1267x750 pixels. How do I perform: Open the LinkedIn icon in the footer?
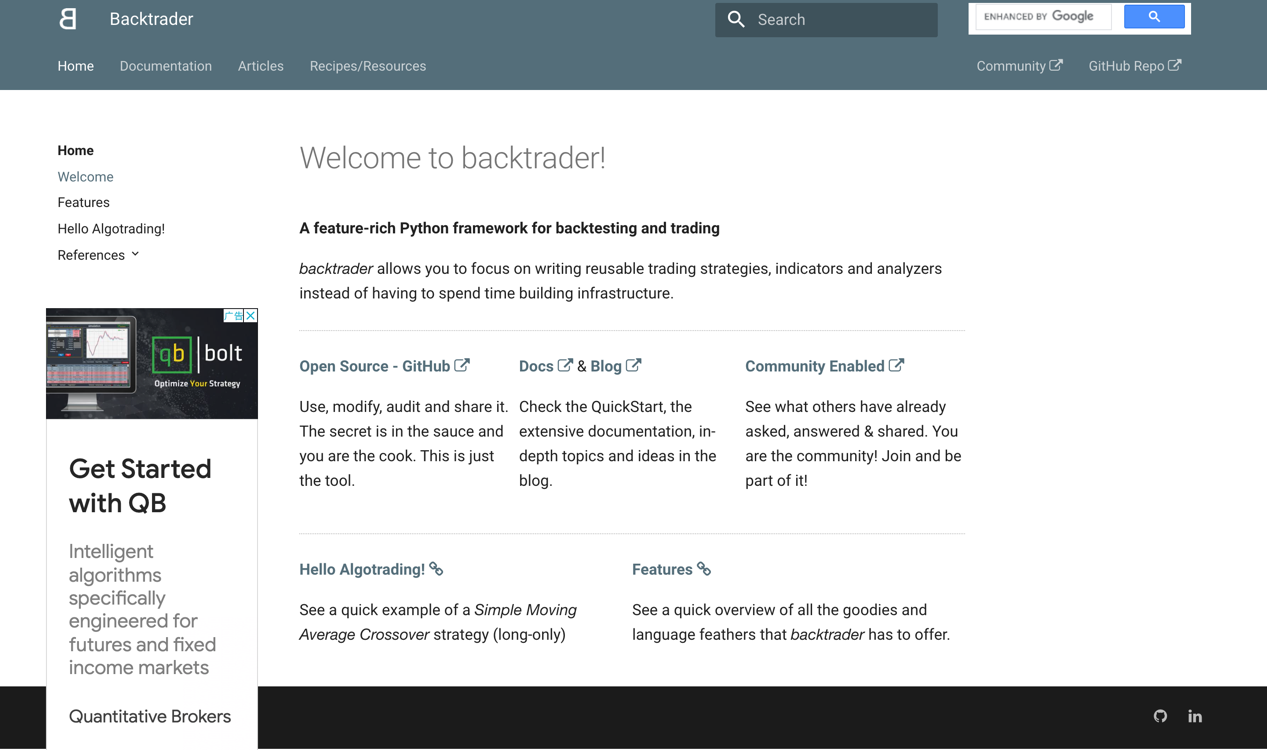click(x=1195, y=716)
